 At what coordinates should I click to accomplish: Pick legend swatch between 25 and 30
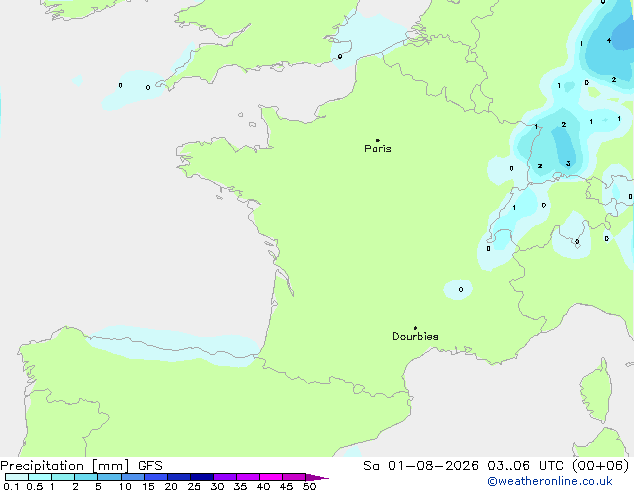coord(202,477)
